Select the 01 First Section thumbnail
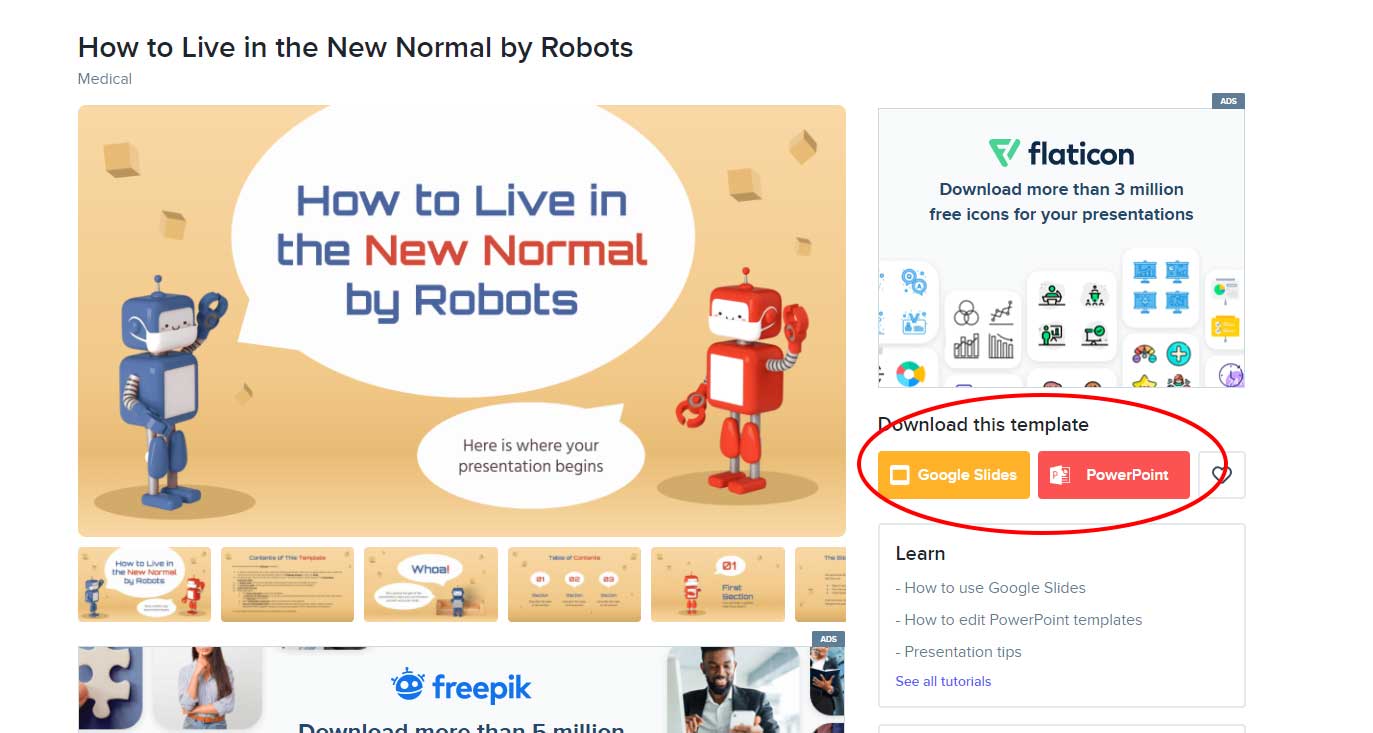Screen dimensions: 1373x733 [x=718, y=584]
